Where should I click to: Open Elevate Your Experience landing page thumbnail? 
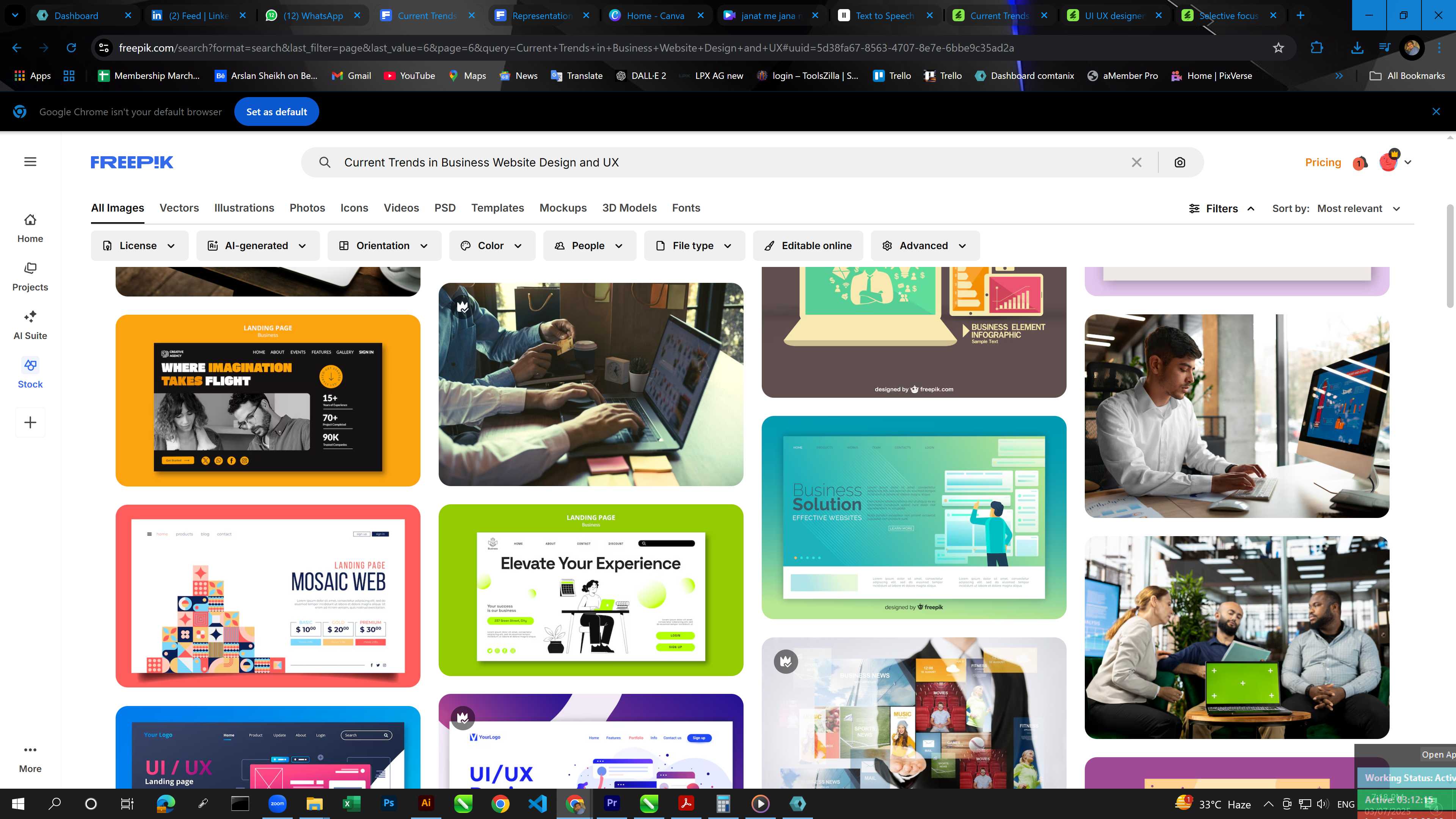(591, 590)
